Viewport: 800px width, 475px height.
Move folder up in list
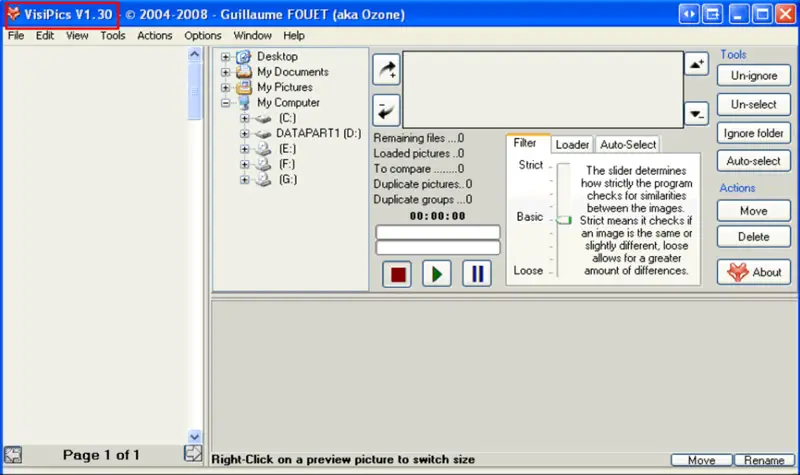[696, 64]
